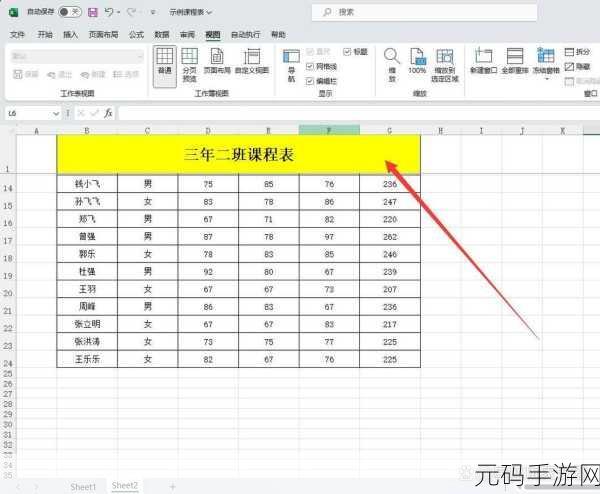The width and height of the screenshot is (600, 494).
Task: Uncheck the 标题 headings checkbox
Action: 347,52
